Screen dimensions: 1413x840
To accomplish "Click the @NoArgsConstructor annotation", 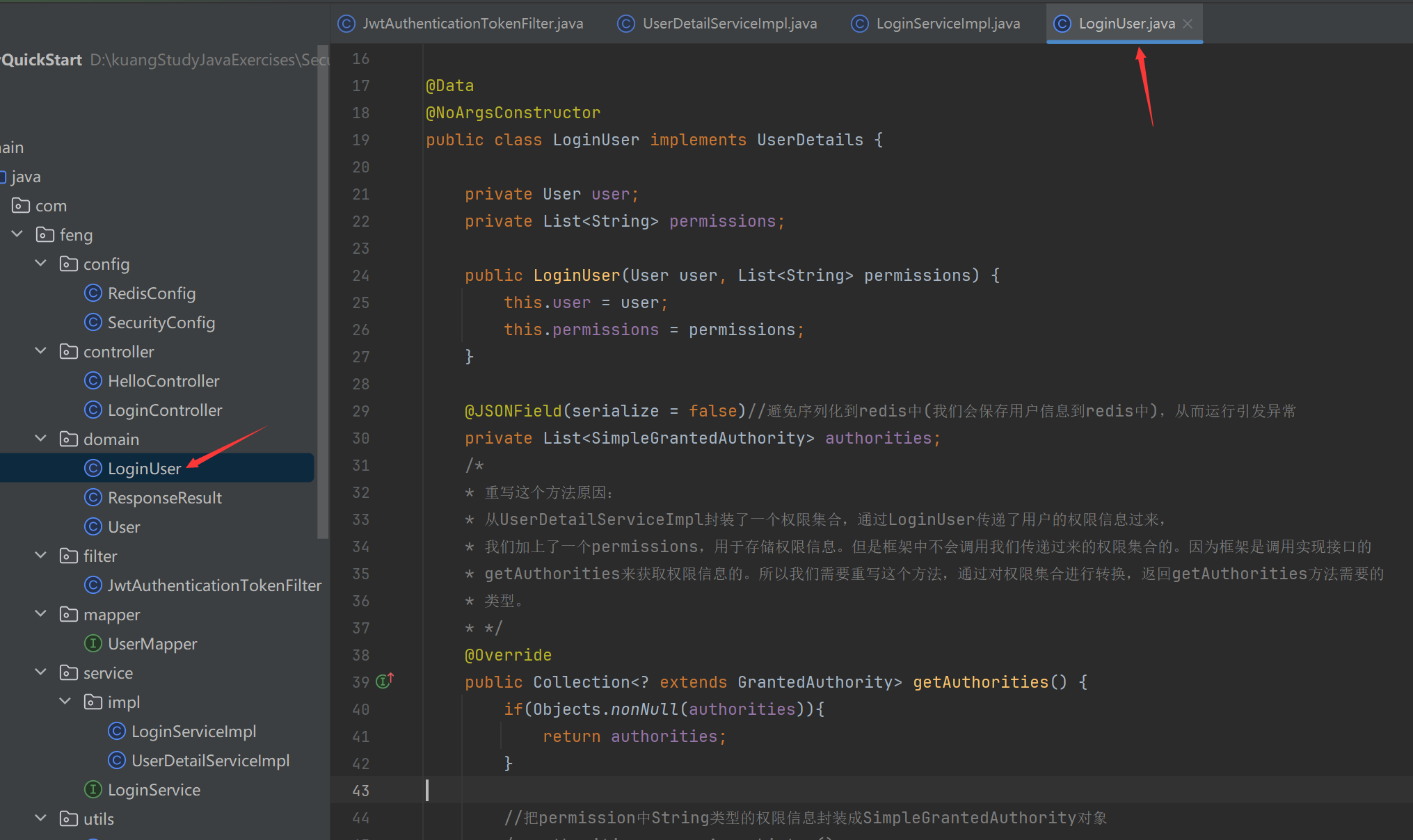I will point(513,113).
